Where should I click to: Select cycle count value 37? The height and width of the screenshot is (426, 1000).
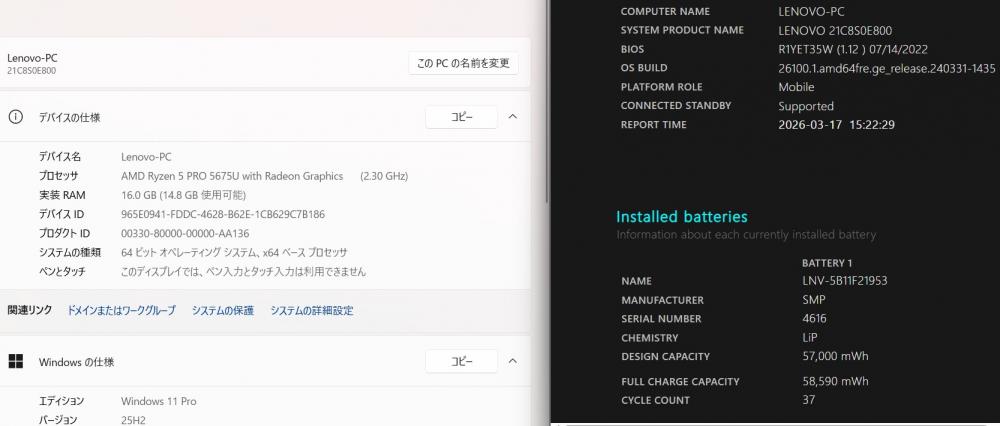point(809,400)
